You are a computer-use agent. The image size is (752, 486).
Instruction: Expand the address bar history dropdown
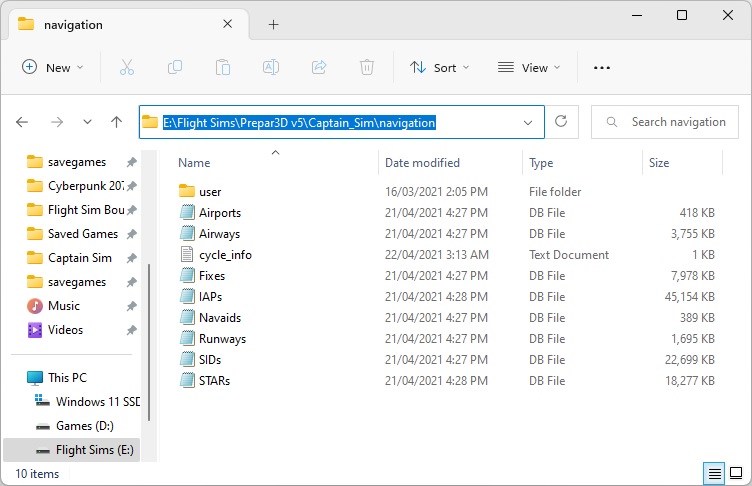coord(528,122)
